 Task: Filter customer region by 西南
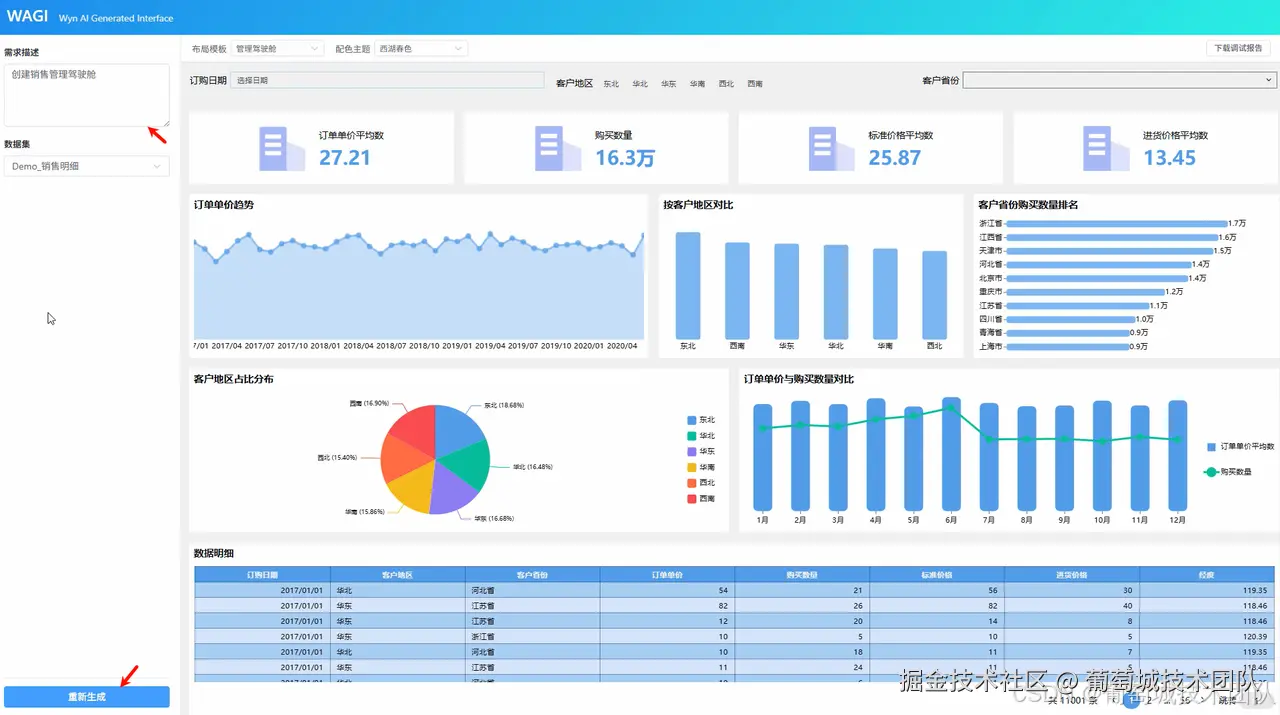[x=755, y=84]
